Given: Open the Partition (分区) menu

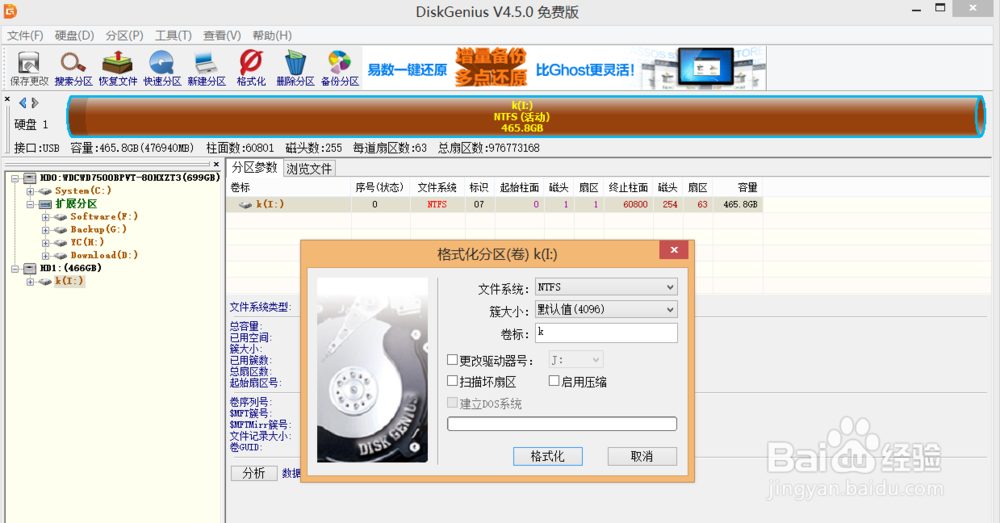Looking at the screenshot, I should coord(124,36).
